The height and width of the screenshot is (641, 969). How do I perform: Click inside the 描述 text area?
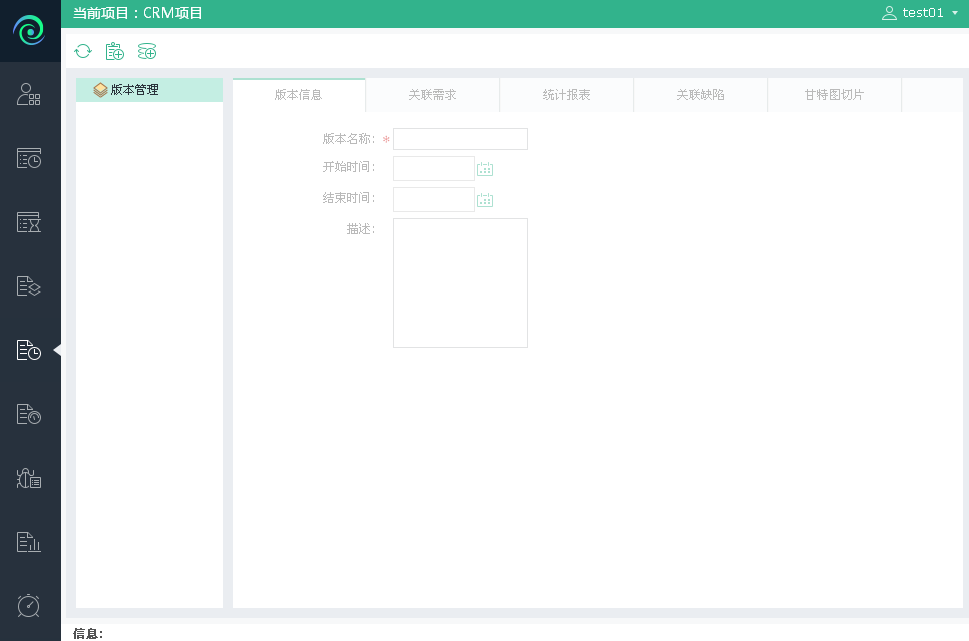460,282
